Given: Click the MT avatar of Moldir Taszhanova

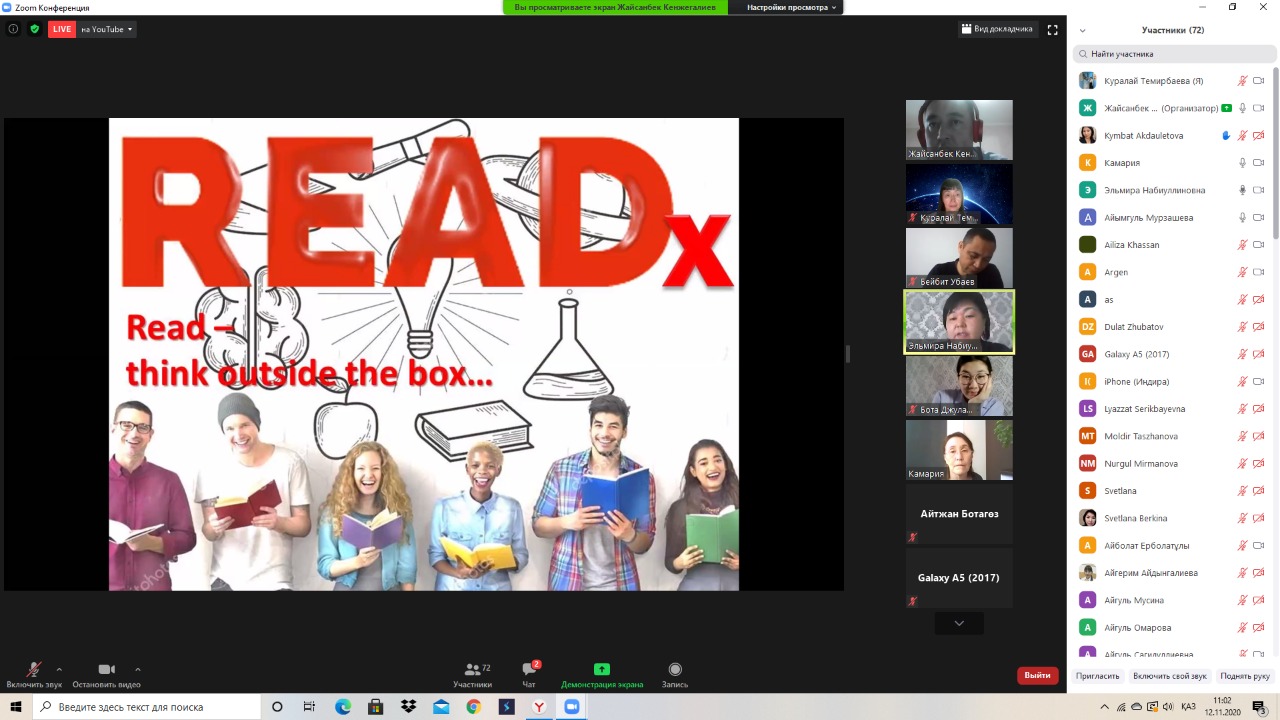Looking at the screenshot, I should coord(1087,436).
